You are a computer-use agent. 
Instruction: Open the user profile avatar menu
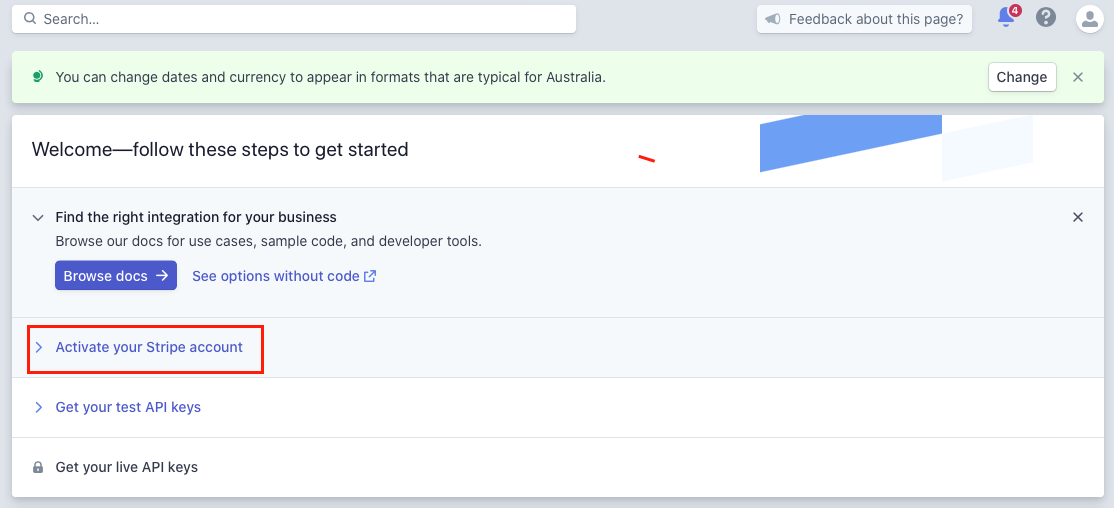(1089, 18)
